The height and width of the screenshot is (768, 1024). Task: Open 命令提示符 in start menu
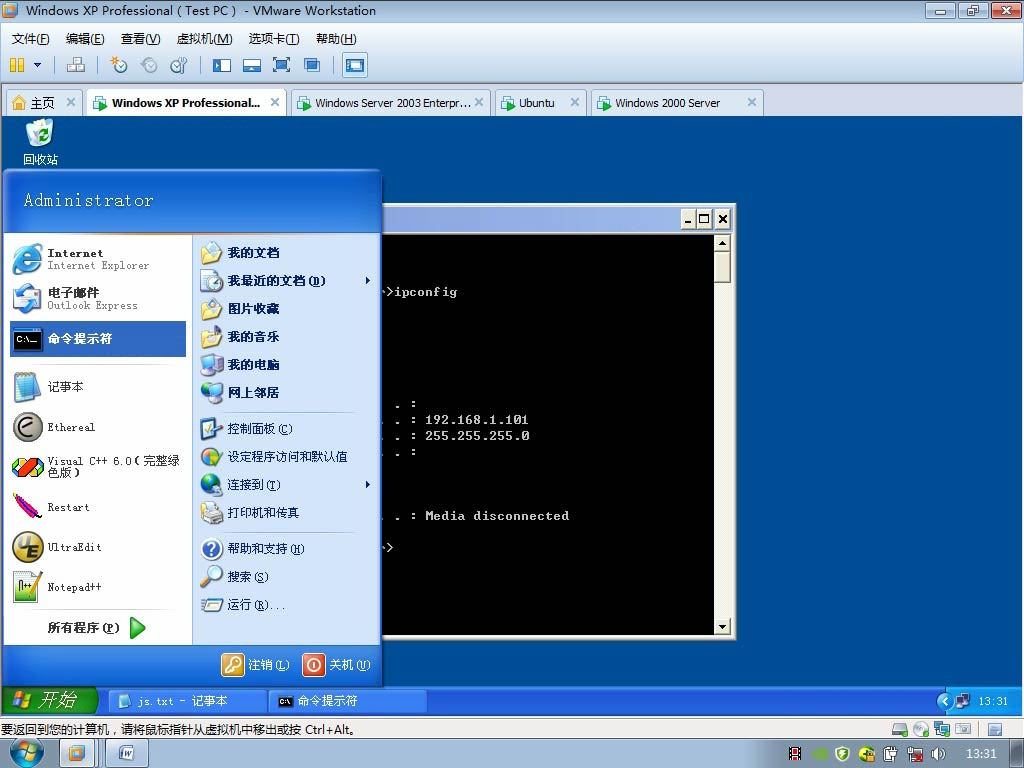(98, 339)
